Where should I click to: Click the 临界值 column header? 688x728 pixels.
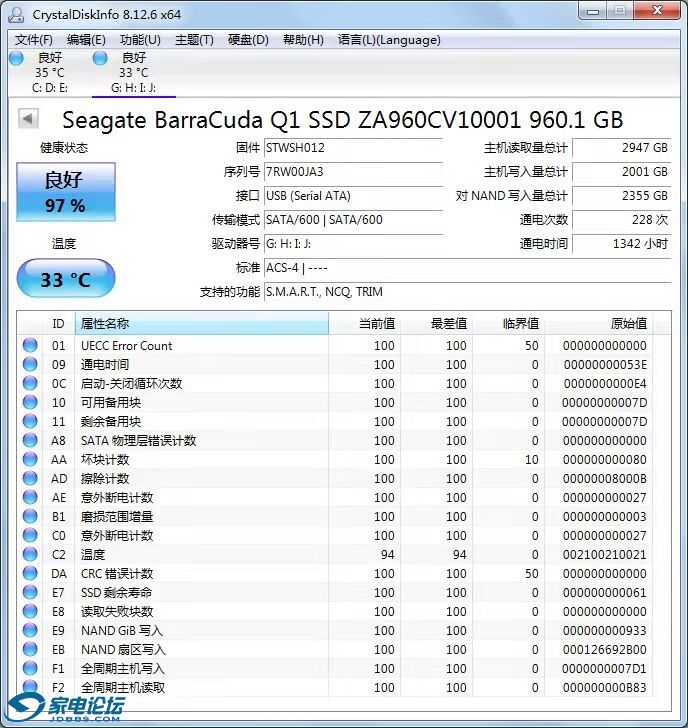pyautogui.click(x=508, y=323)
